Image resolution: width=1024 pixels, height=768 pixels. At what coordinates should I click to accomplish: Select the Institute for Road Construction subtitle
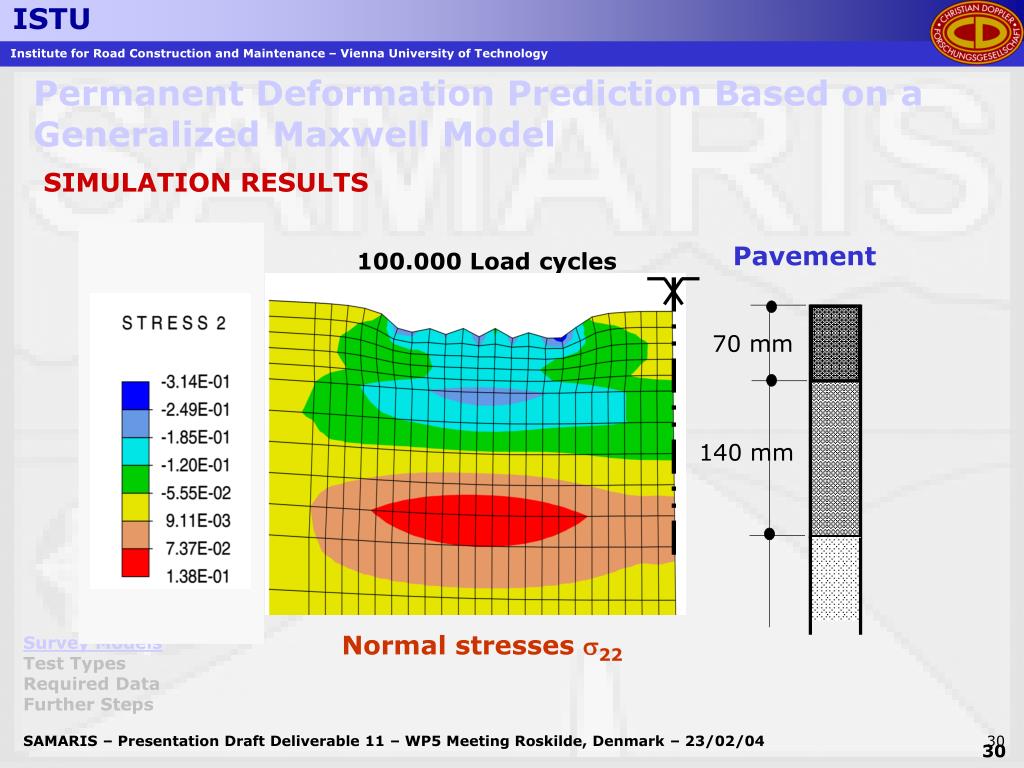[279, 54]
